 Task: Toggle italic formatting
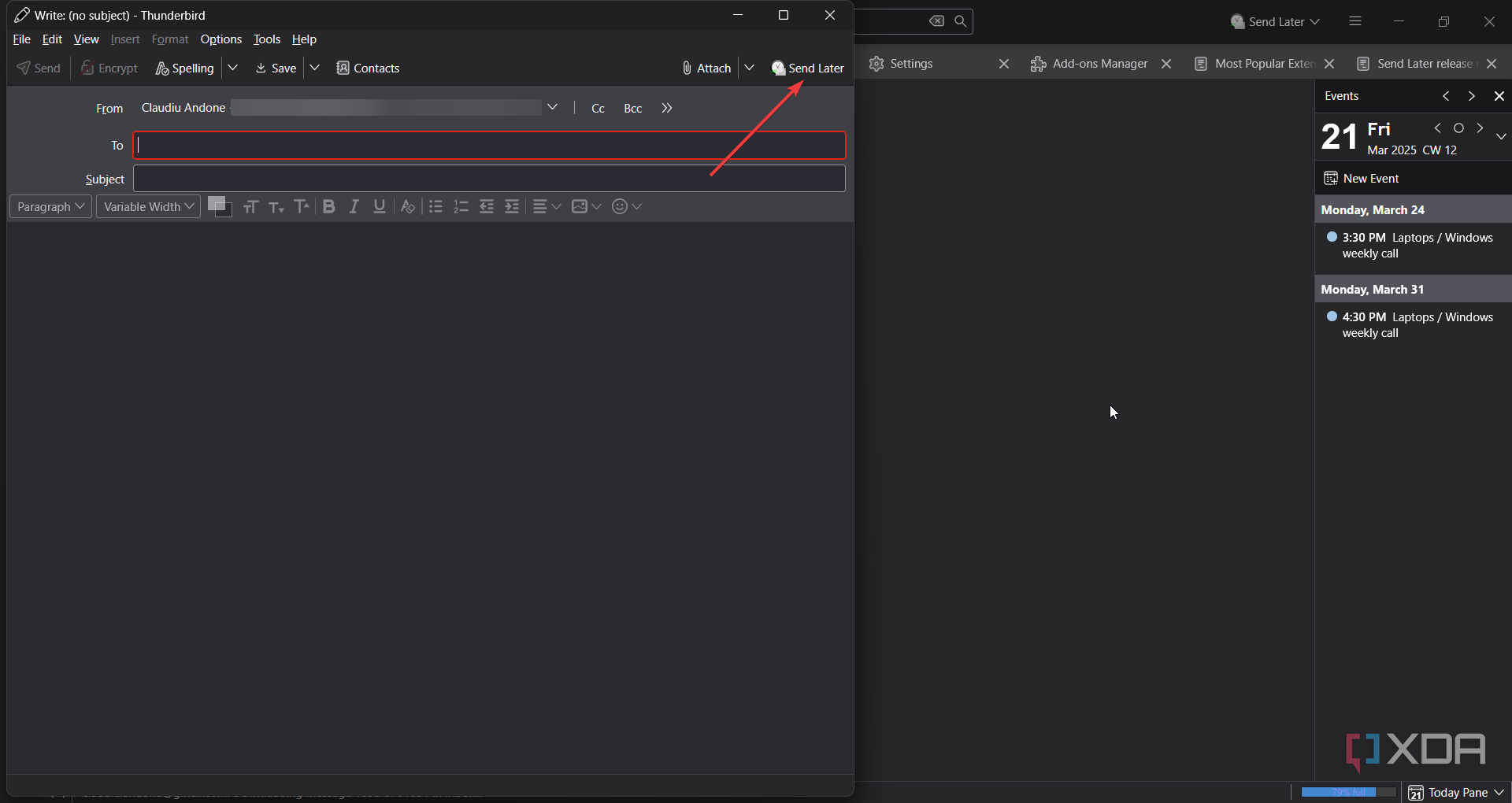tap(354, 206)
